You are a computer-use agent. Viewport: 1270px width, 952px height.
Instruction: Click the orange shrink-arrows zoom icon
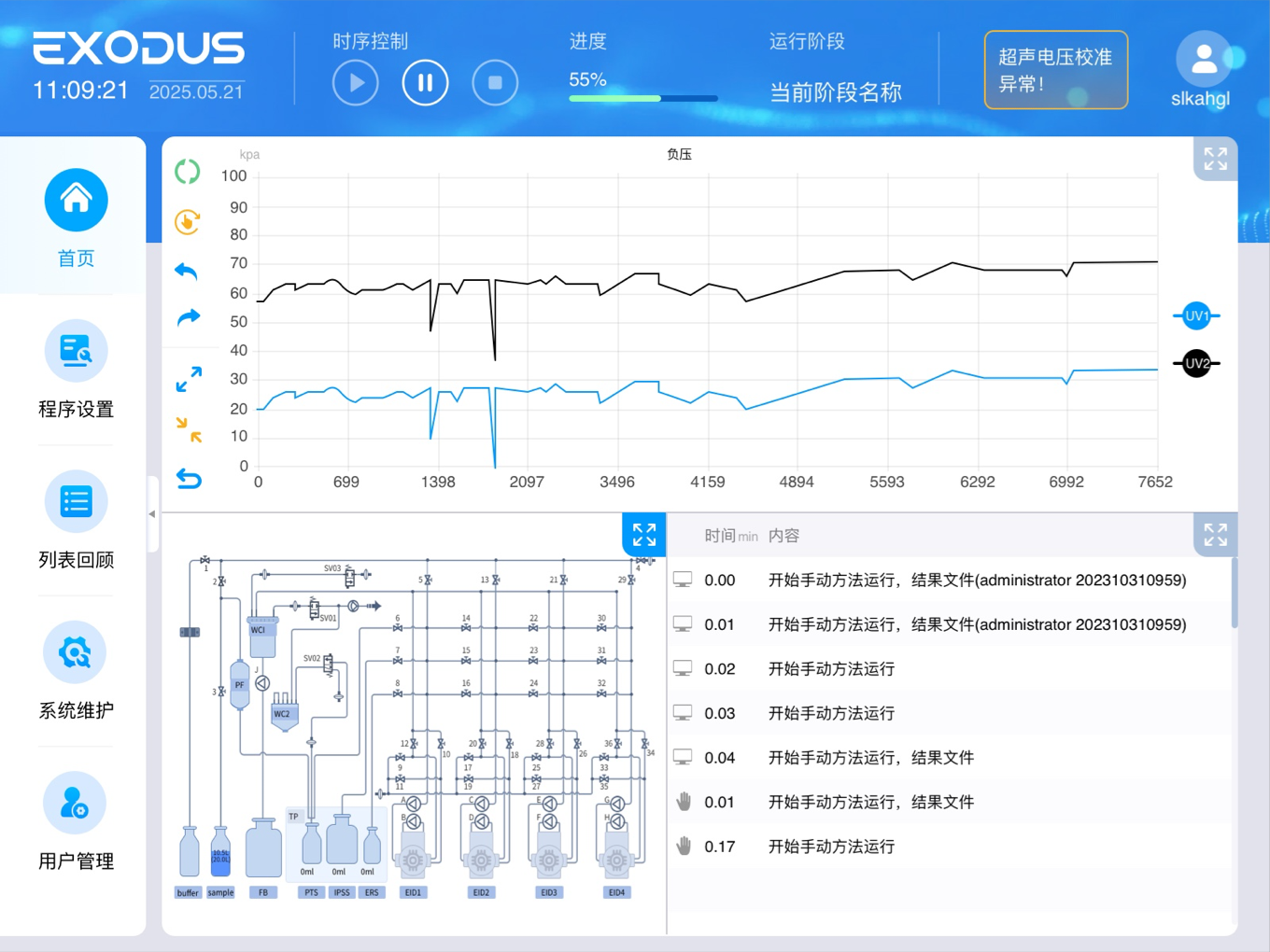click(189, 429)
